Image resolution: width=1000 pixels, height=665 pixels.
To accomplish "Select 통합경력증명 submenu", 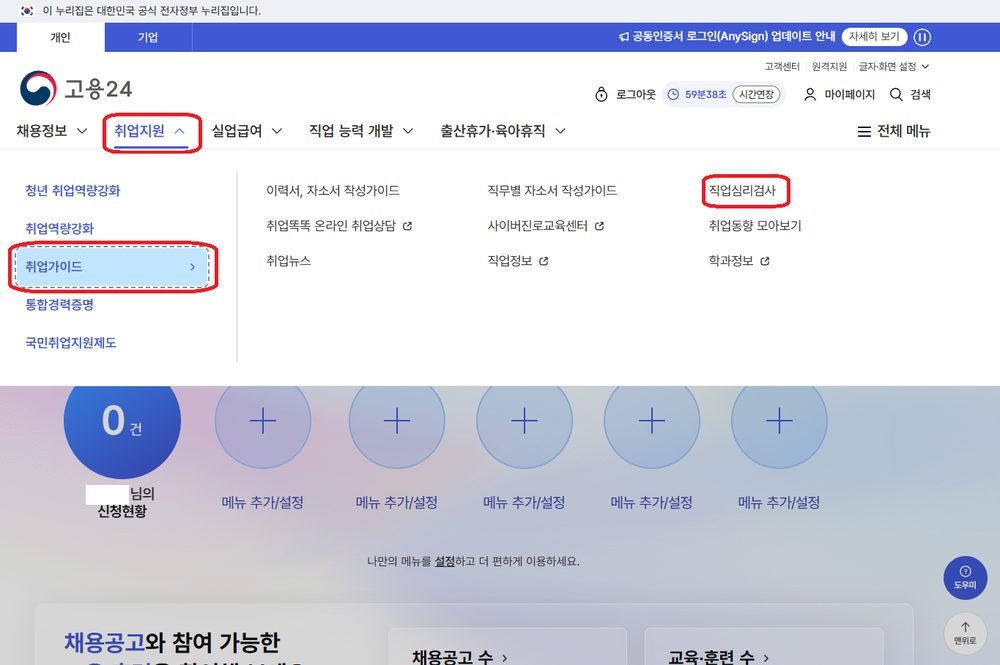I will [x=59, y=305].
